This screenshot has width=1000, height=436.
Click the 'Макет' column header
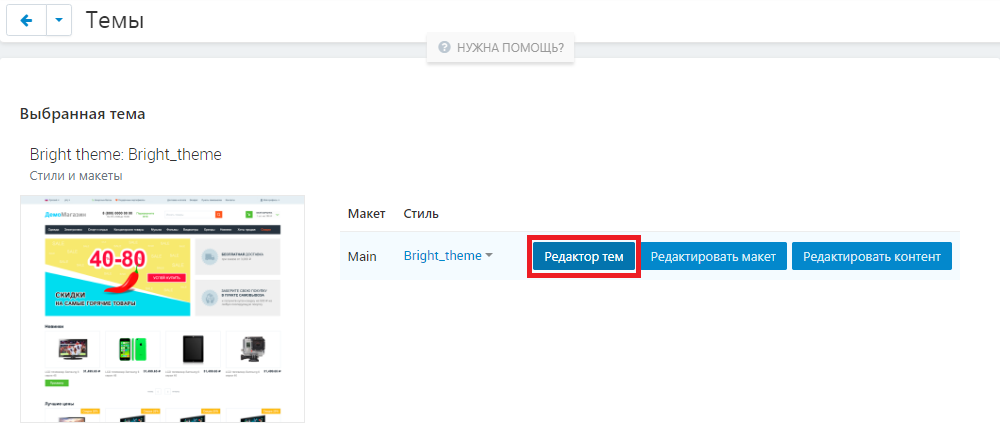coord(365,214)
